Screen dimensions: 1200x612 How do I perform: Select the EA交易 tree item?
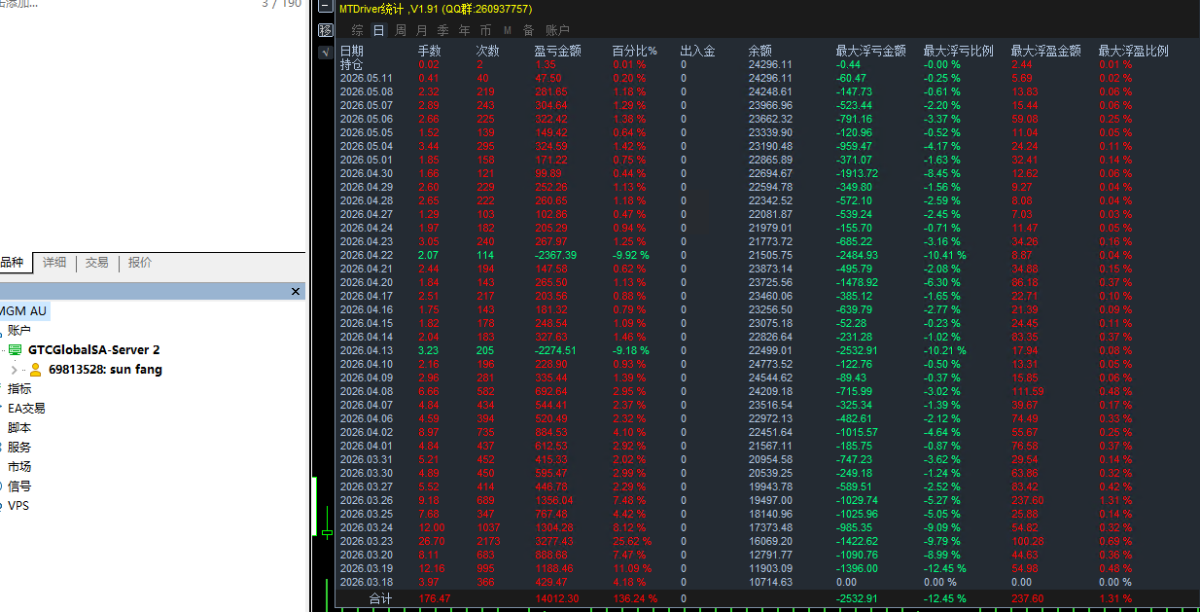tap(26, 408)
